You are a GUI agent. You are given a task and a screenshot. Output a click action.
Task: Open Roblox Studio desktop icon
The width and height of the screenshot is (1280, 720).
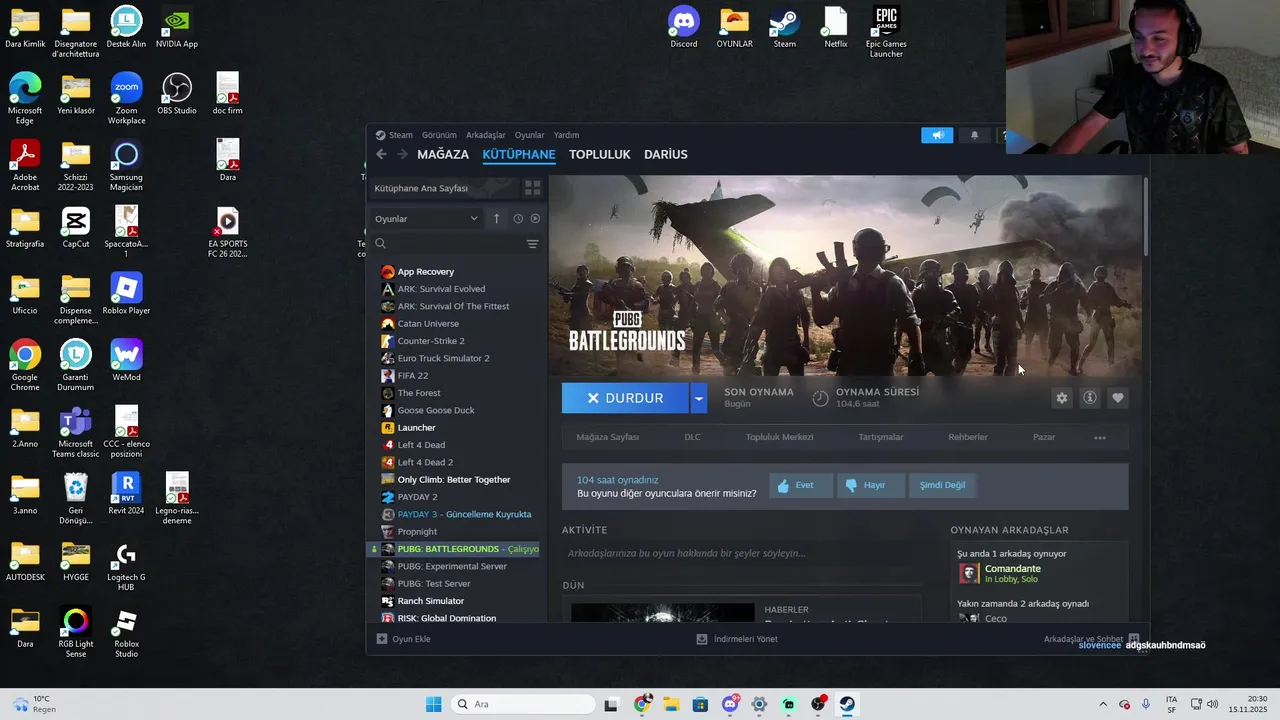(126, 633)
